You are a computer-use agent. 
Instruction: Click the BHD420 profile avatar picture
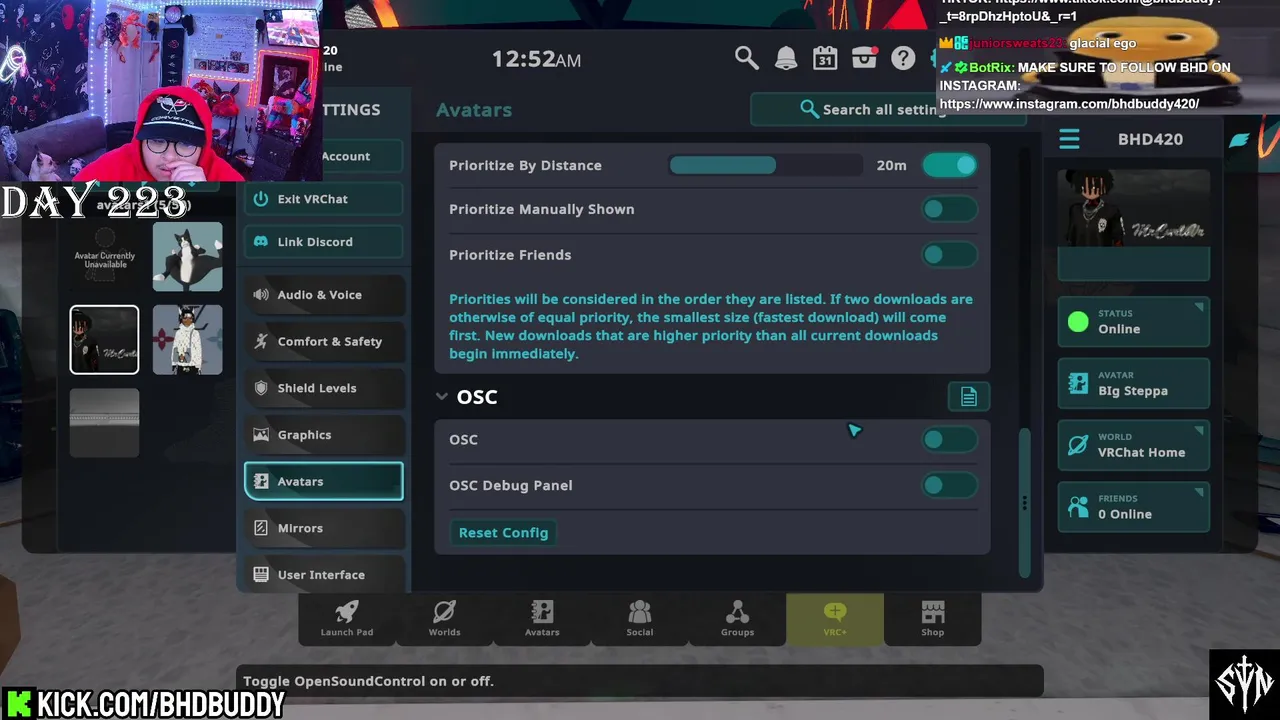(x=1133, y=208)
